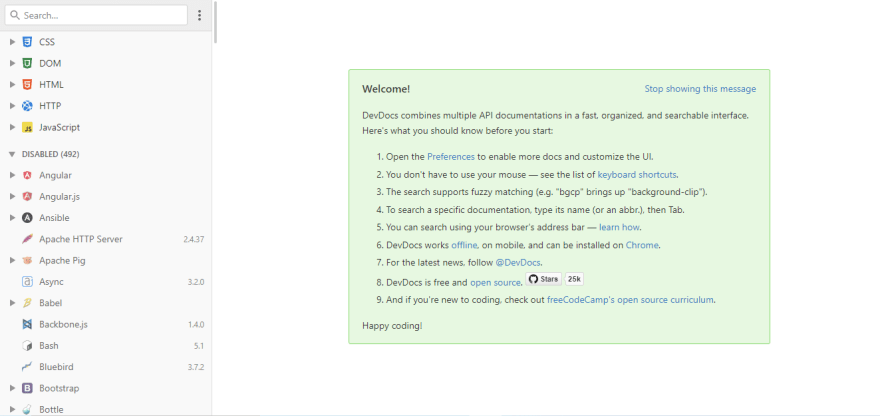Open the keyboard shortcuts link
The width and height of the screenshot is (880, 416).
[x=637, y=174]
